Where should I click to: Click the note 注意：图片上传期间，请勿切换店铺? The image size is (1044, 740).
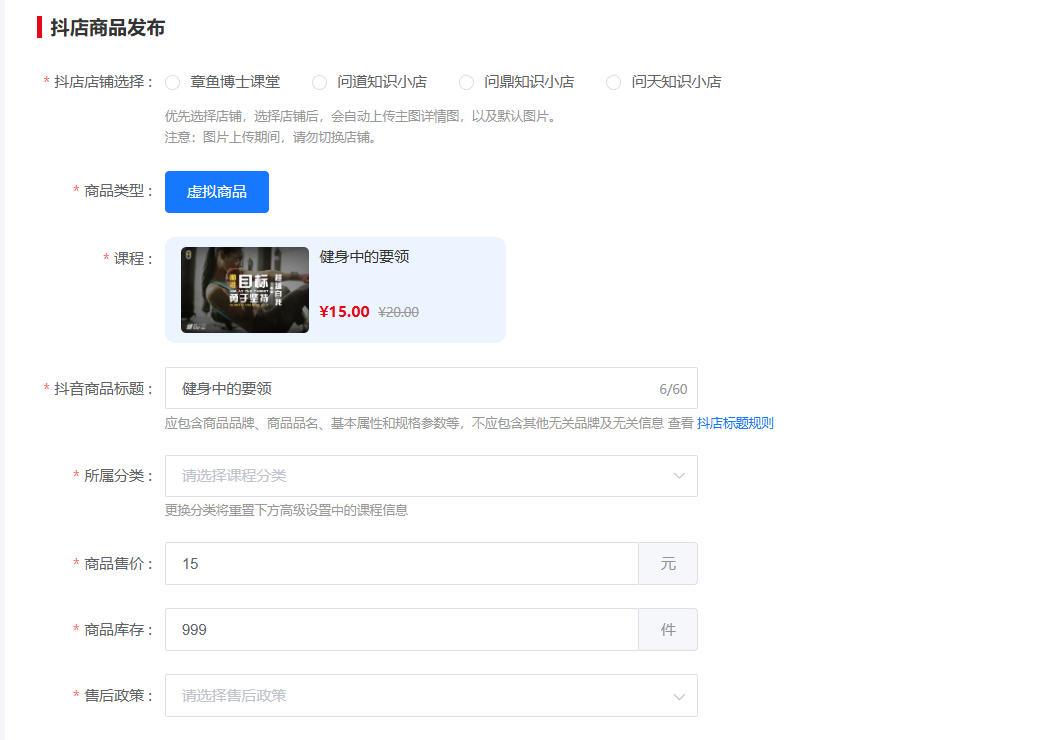[270, 137]
